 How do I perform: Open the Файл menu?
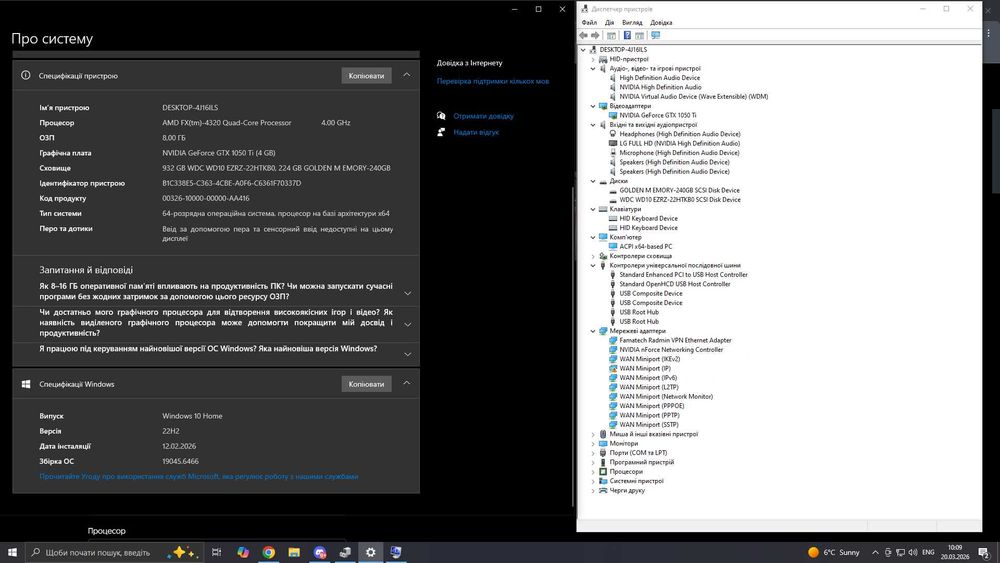pyautogui.click(x=589, y=22)
